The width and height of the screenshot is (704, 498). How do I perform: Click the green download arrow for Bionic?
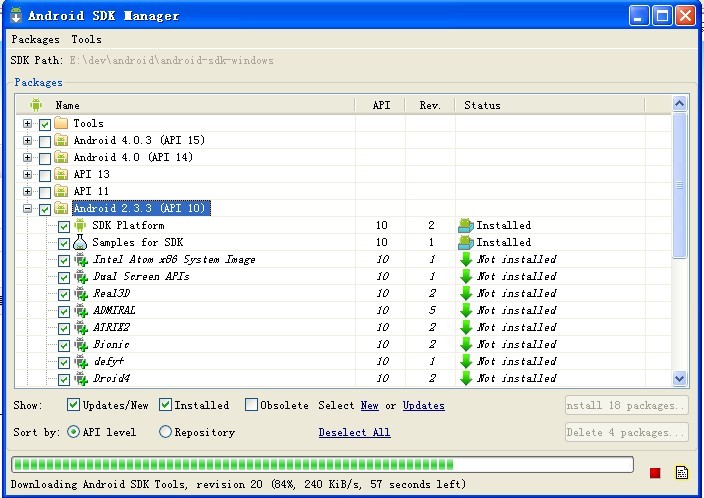(466, 345)
